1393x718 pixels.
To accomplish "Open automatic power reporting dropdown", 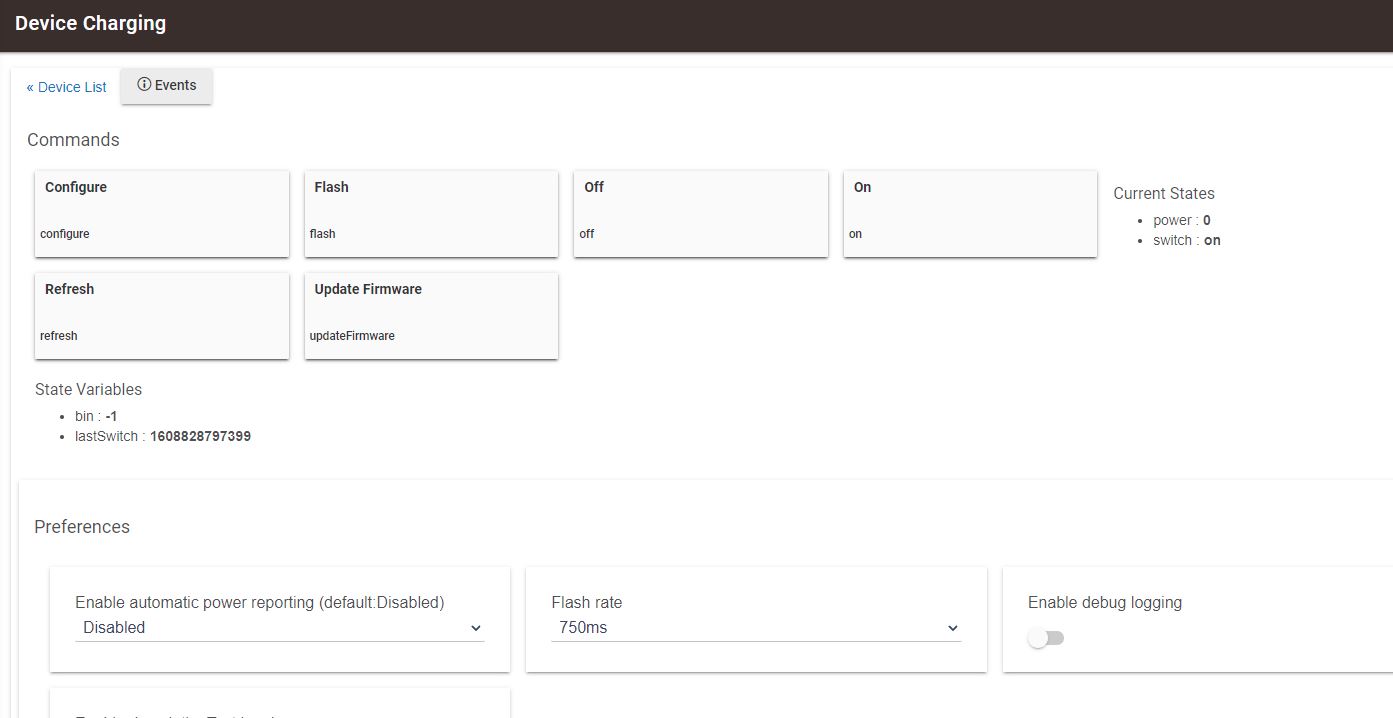I will pos(280,628).
